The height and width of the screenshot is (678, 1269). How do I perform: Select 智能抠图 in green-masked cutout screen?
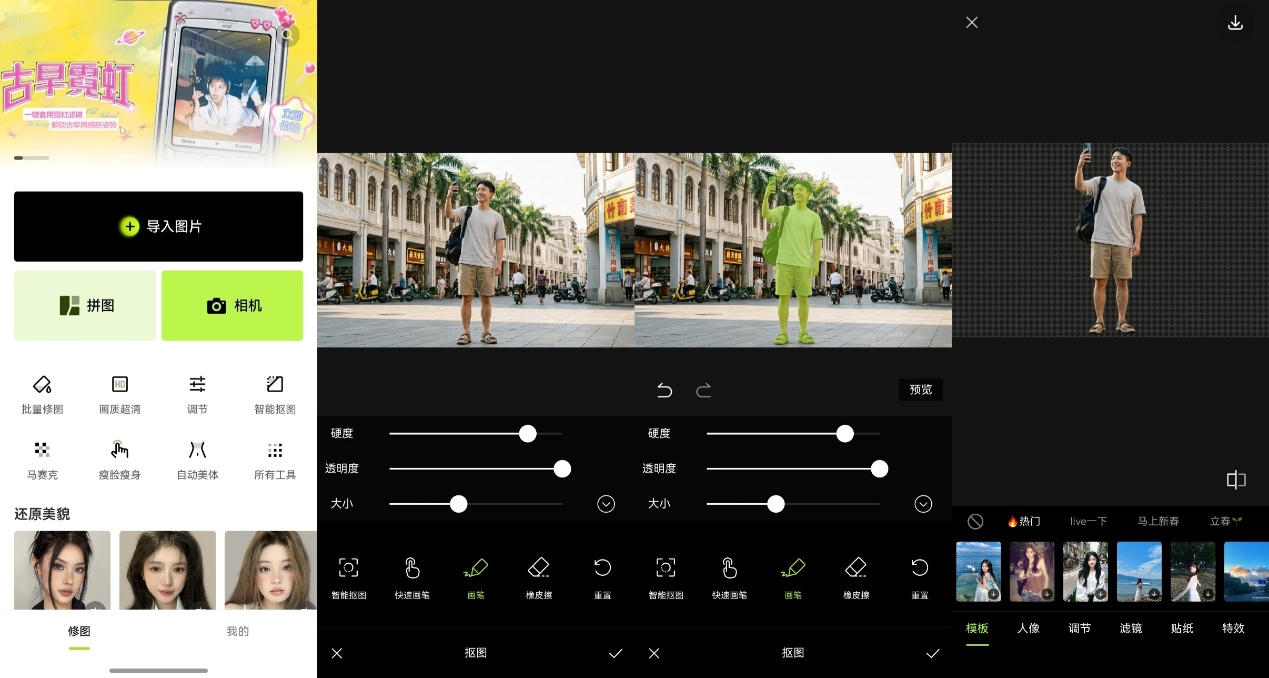click(666, 578)
